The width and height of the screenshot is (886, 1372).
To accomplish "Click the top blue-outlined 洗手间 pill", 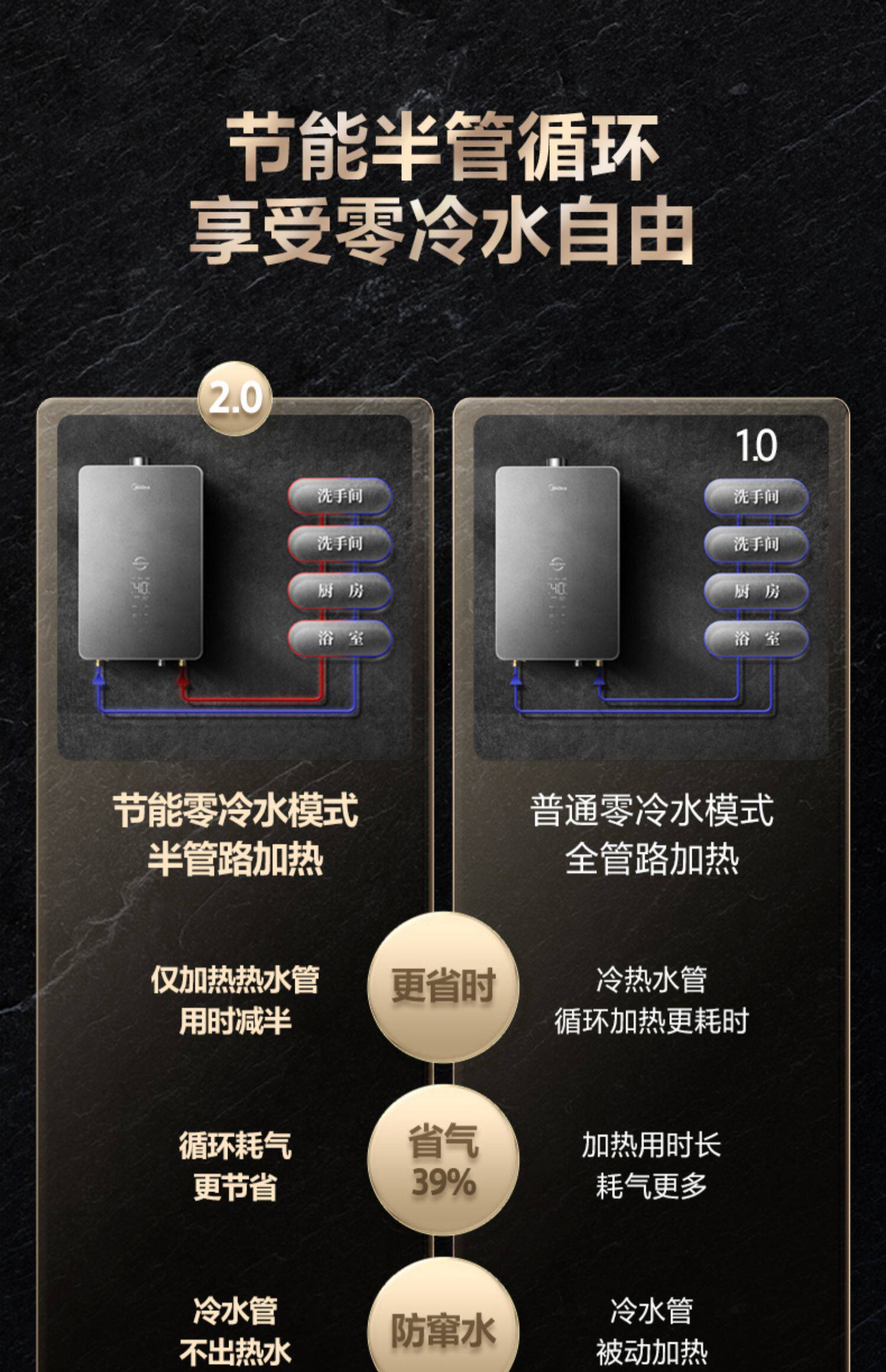I will pyautogui.click(x=756, y=496).
